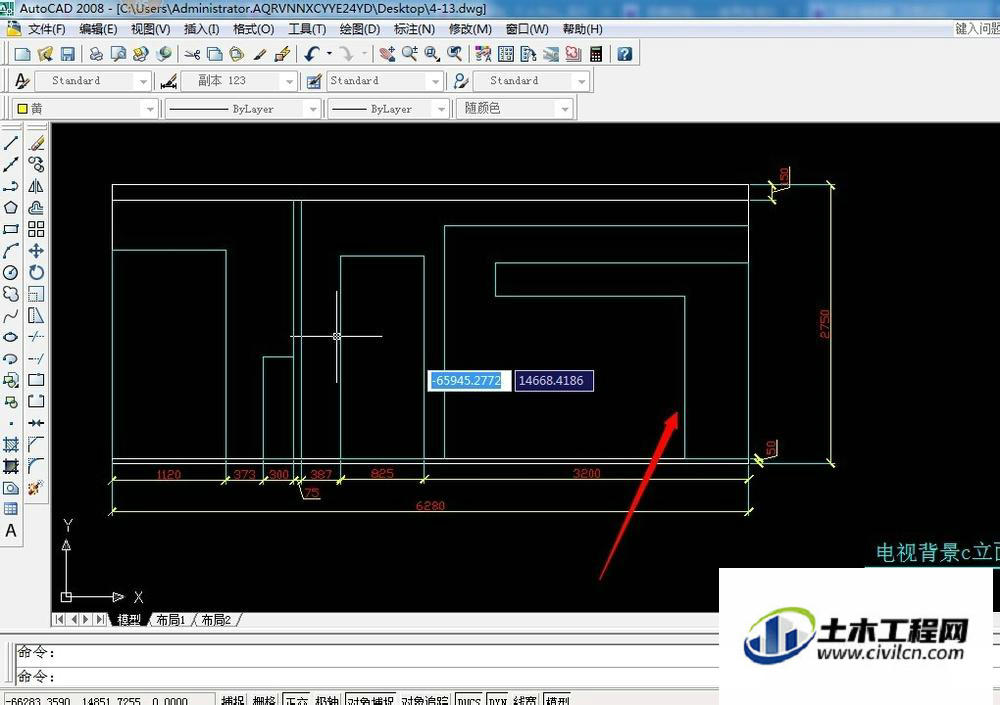Toggle DYN dynamic input in status bar
The image size is (1000, 705).
click(x=497, y=701)
